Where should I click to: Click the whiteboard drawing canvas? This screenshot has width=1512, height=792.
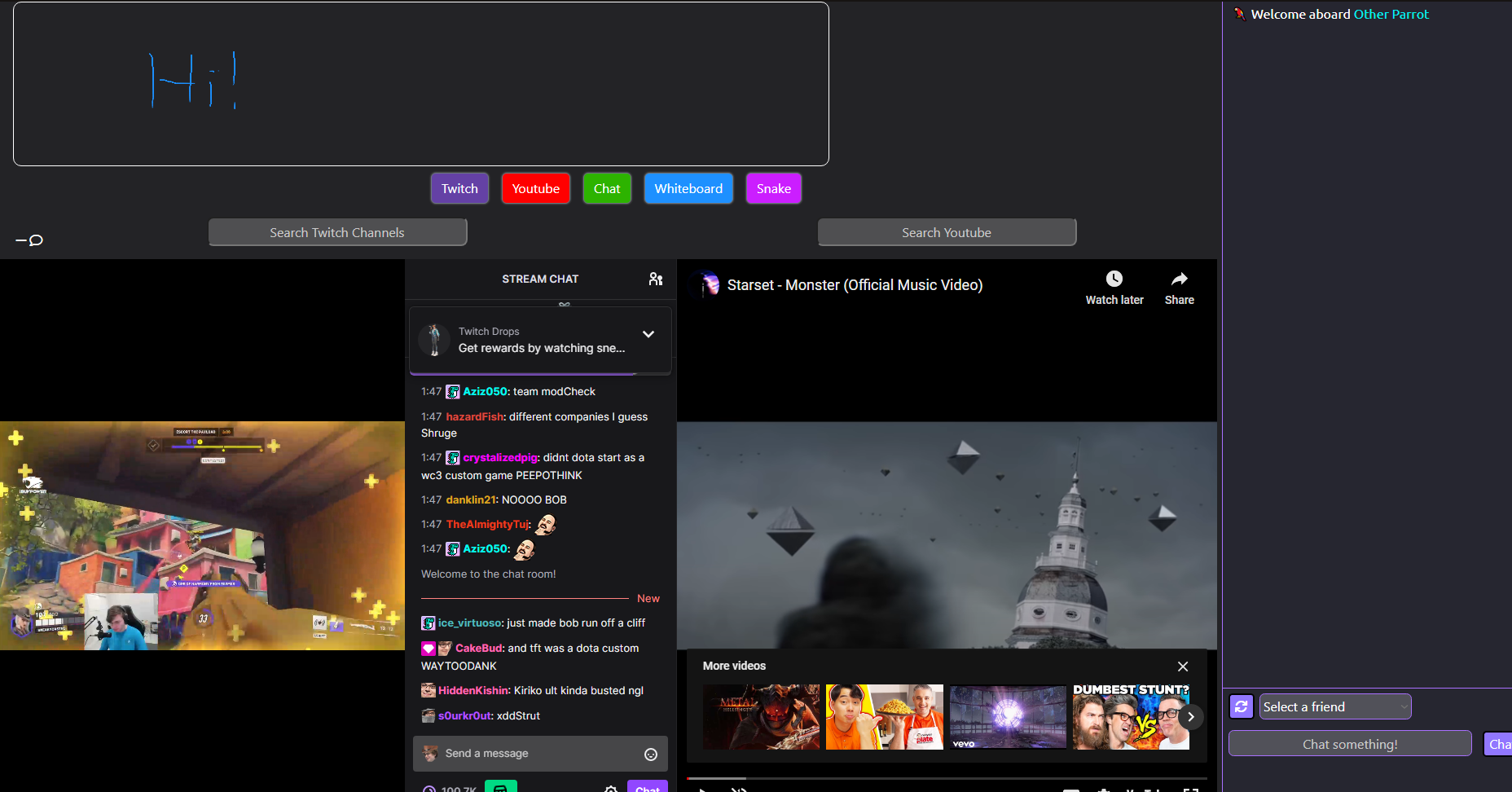pyautogui.click(x=421, y=84)
